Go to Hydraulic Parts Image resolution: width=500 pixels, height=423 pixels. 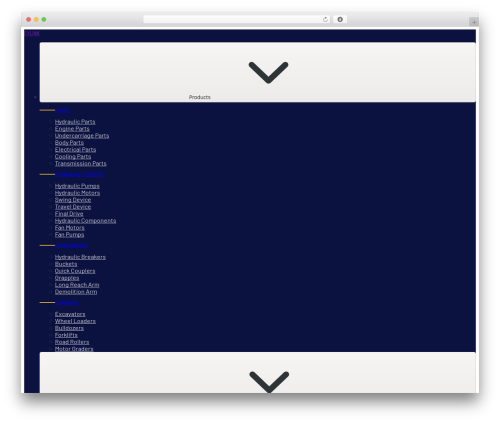(75, 122)
